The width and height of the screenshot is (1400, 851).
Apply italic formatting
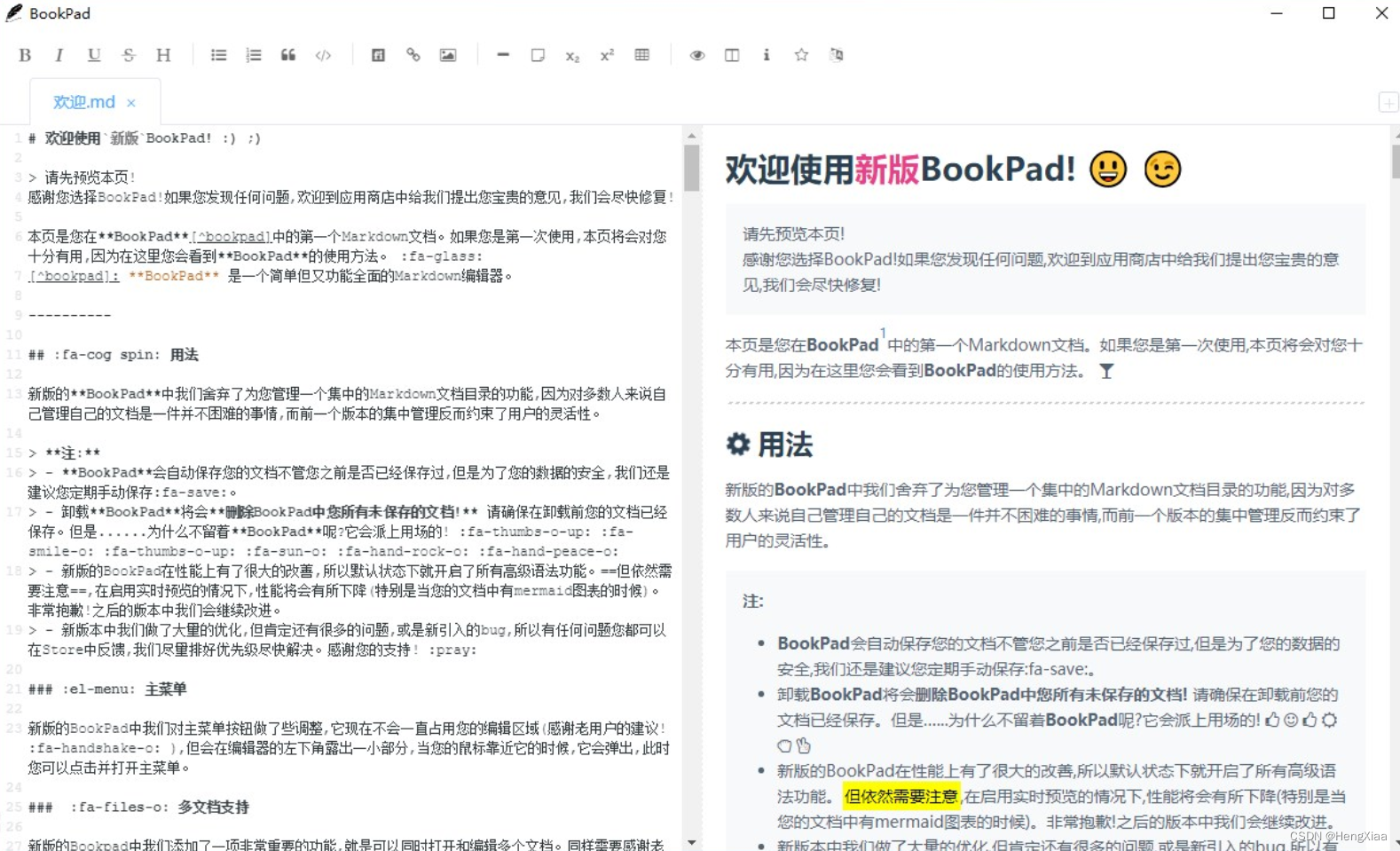click(59, 55)
